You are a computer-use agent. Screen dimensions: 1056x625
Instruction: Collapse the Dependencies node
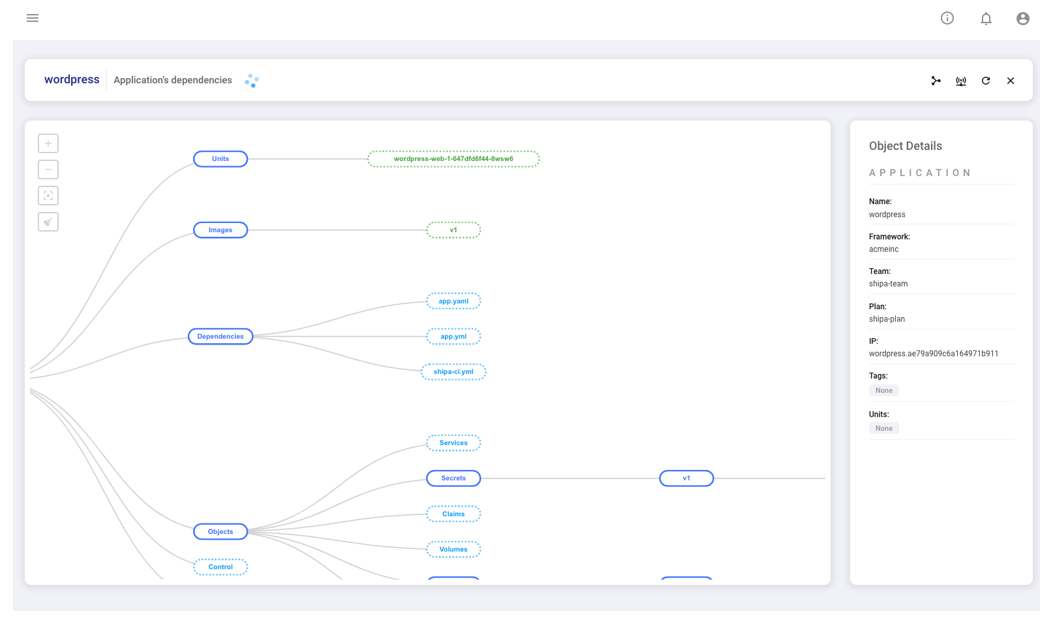click(x=220, y=337)
